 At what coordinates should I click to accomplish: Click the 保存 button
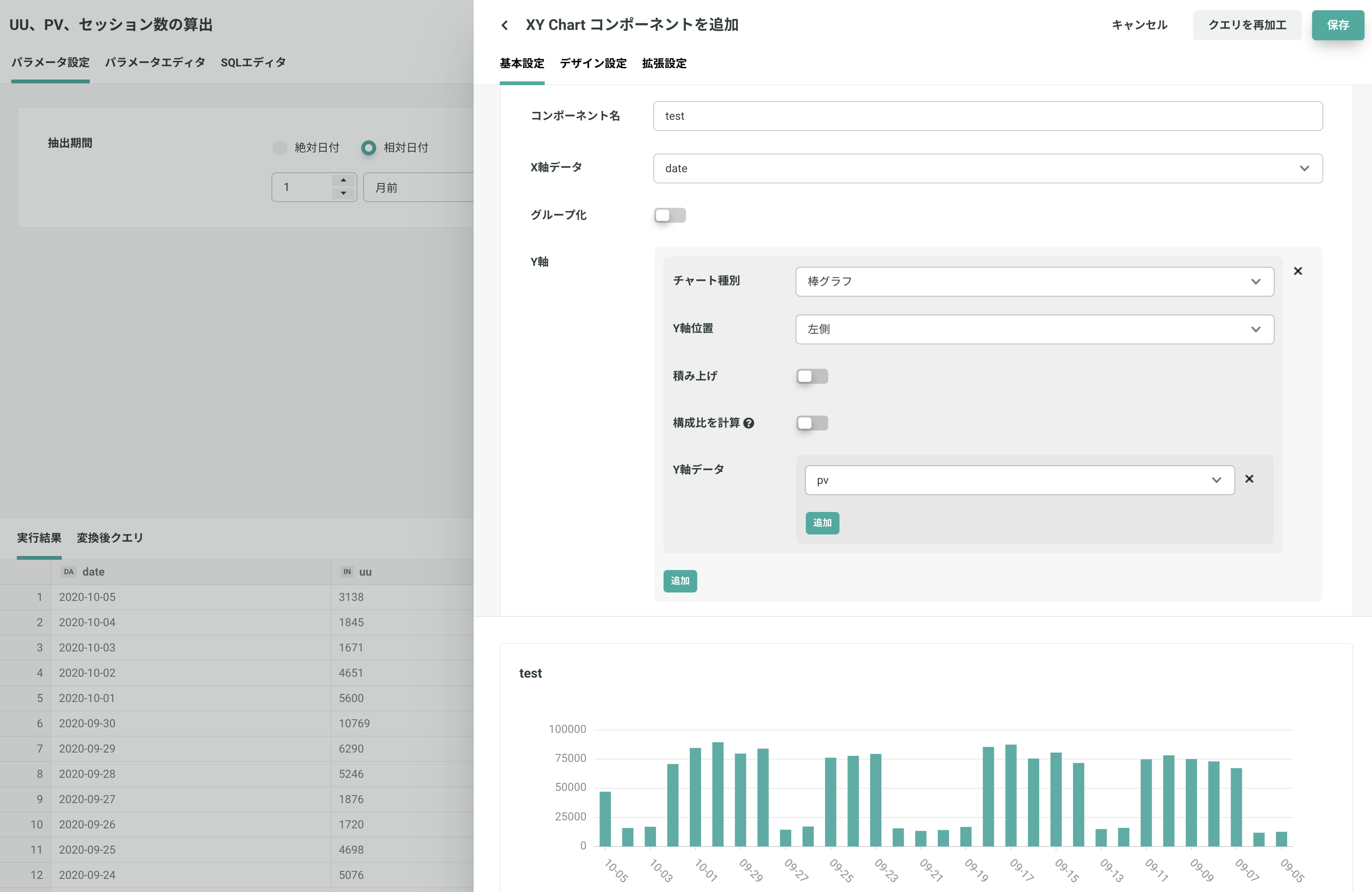[x=1338, y=25]
